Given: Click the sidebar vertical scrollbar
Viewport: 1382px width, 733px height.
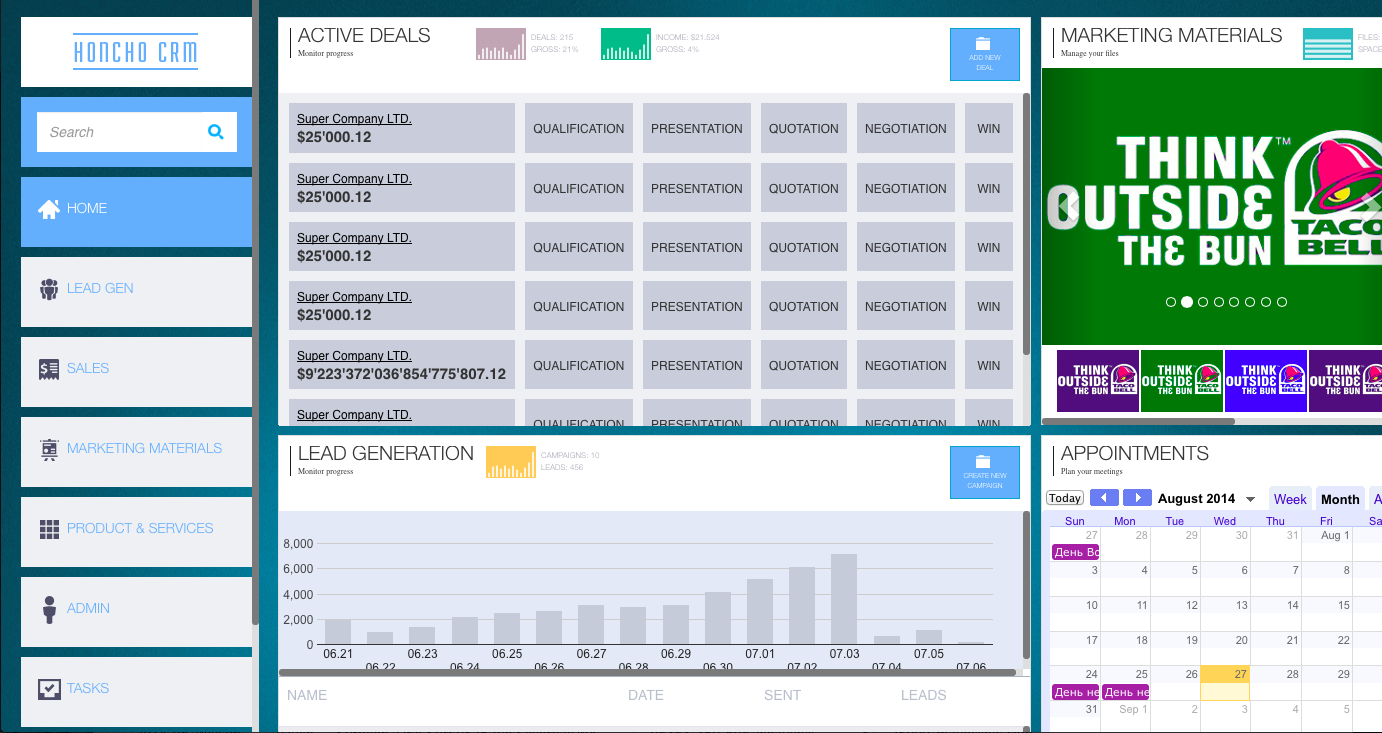Looking at the screenshot, I should pyautogui.click(x=256, y=310).
